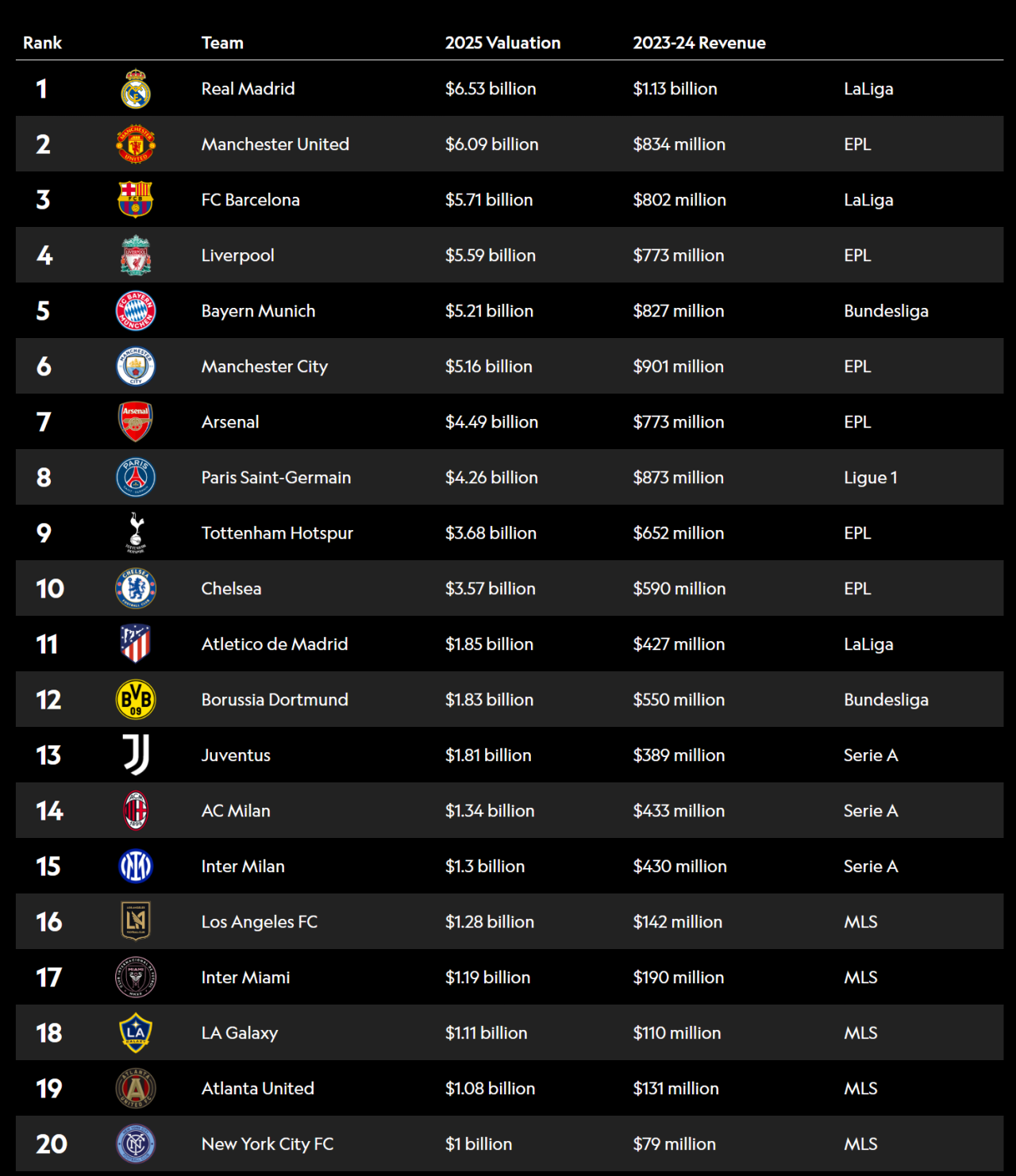Click the Liverpool crest logo
Viewport: 1016px width, 1176px height.
[x=136, y=256]
